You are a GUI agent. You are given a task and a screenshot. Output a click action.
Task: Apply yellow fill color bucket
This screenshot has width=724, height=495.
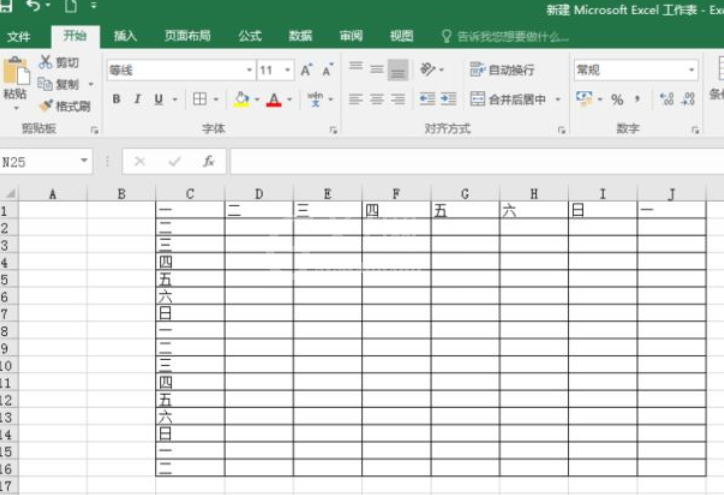(x=241, y=99)
